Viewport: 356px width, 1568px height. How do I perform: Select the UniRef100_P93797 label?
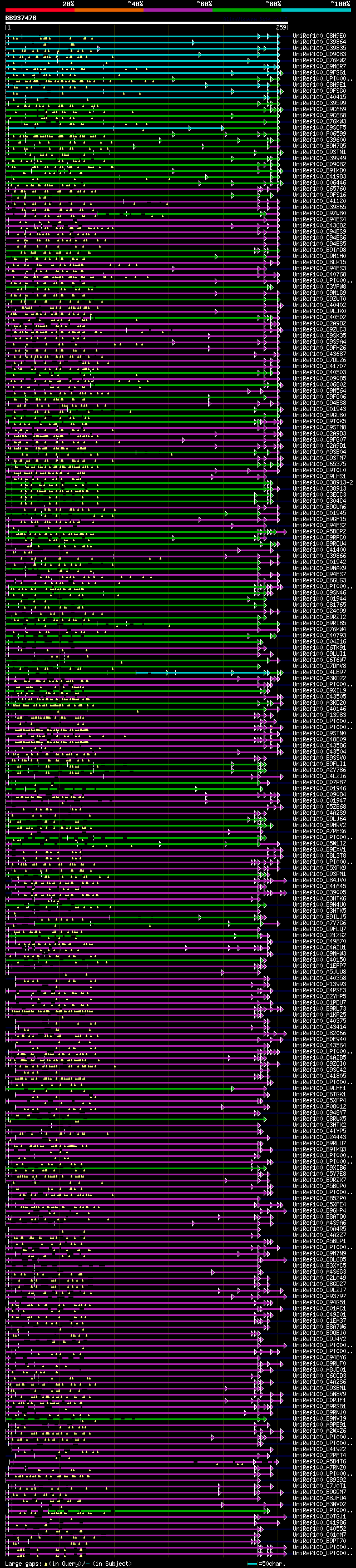click(319, 1296)
